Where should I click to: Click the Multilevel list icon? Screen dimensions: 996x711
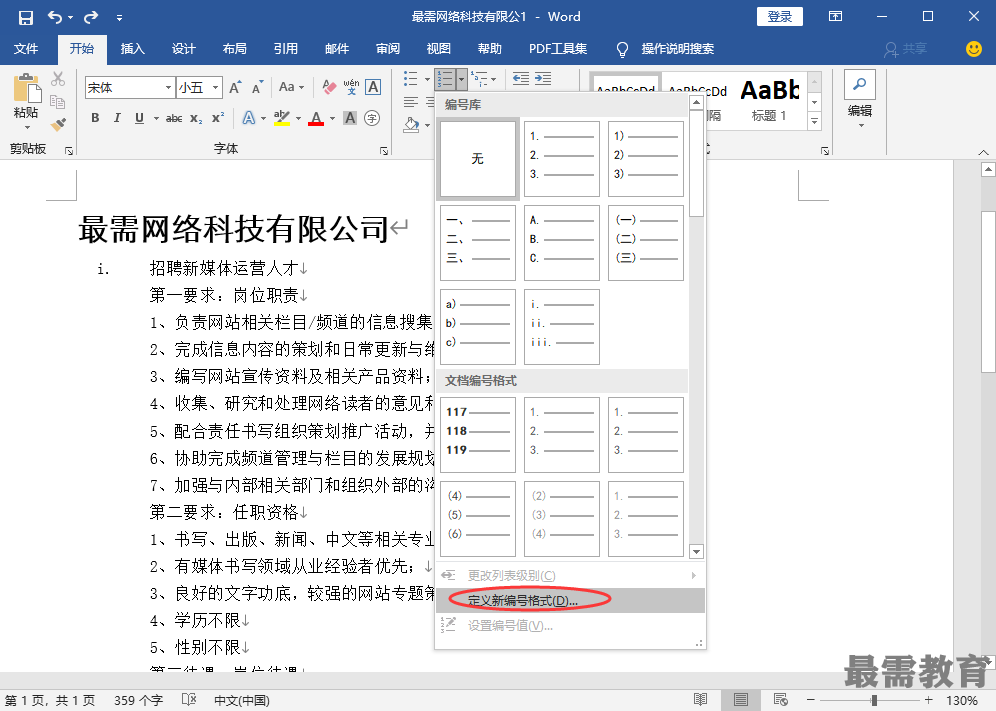pyautogui.click(x=479, y=79)
